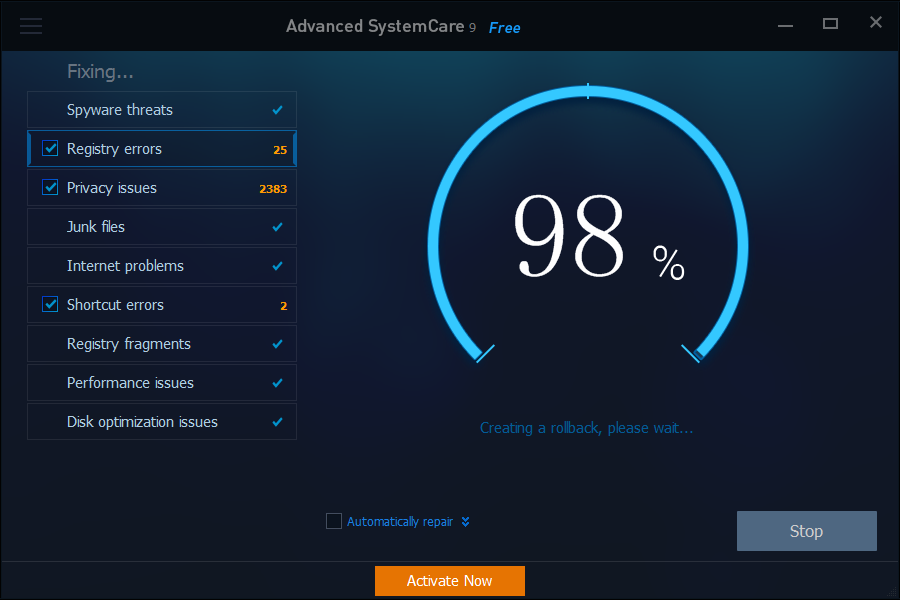This screenshot has height=600, width=900.
Task: Select the Disk optimization issues row
Action: click(x=162, y=422)
